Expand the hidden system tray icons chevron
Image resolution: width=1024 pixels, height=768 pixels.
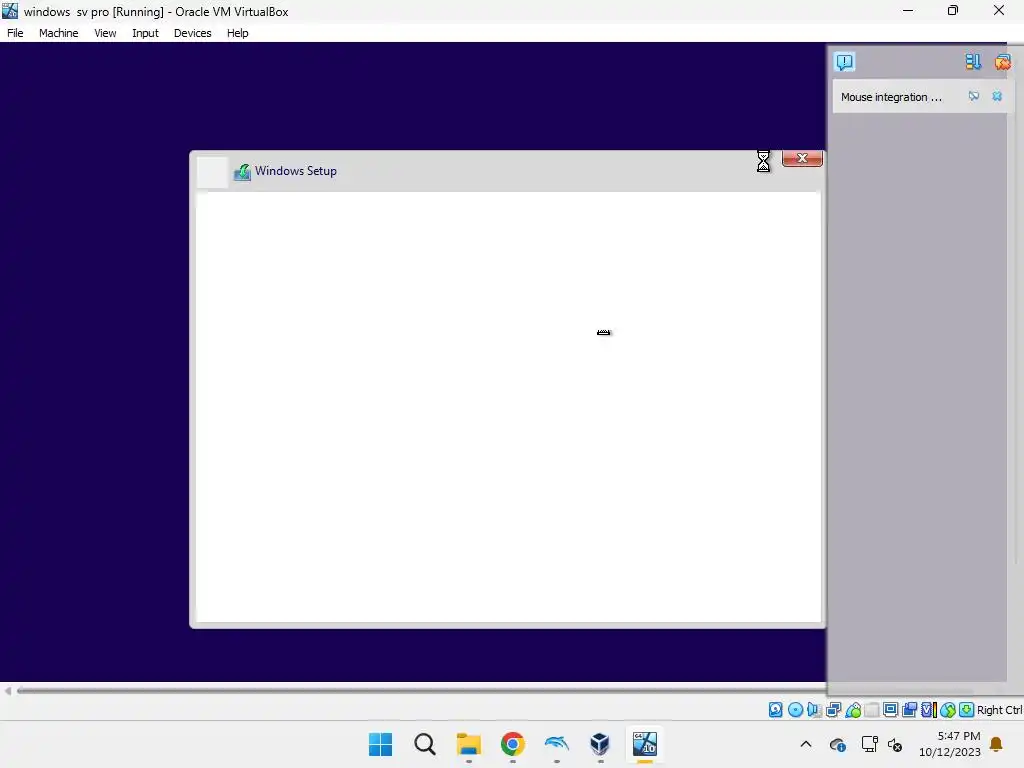(x=806, y=744)
